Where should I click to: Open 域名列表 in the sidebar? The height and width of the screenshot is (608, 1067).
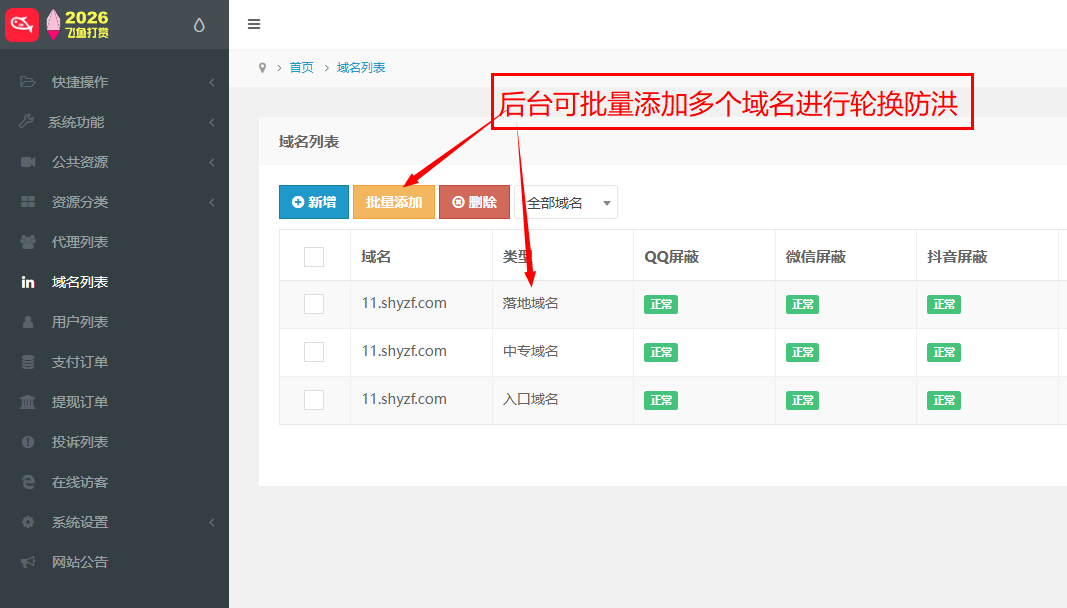80,282
